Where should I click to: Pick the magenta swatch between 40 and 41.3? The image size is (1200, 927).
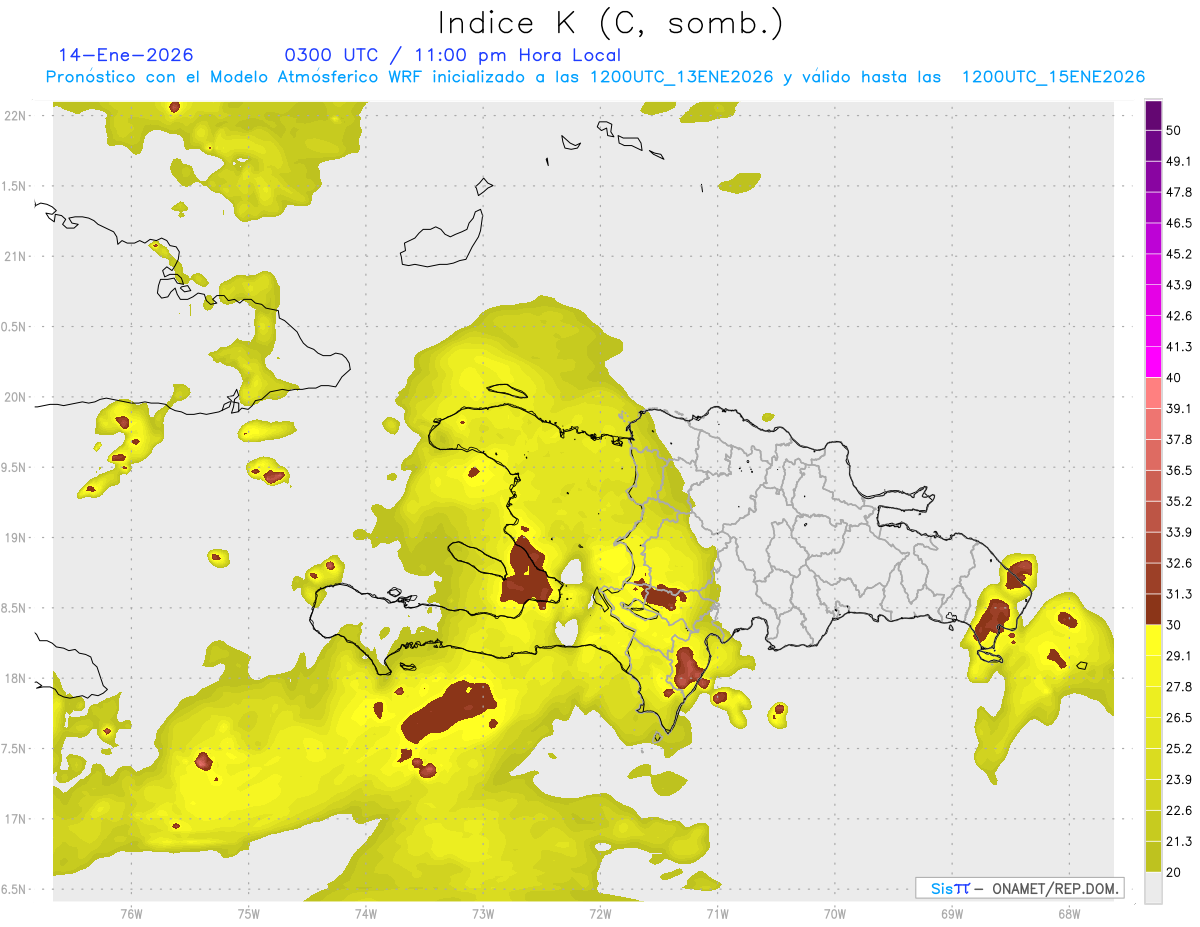point(1153,362)
